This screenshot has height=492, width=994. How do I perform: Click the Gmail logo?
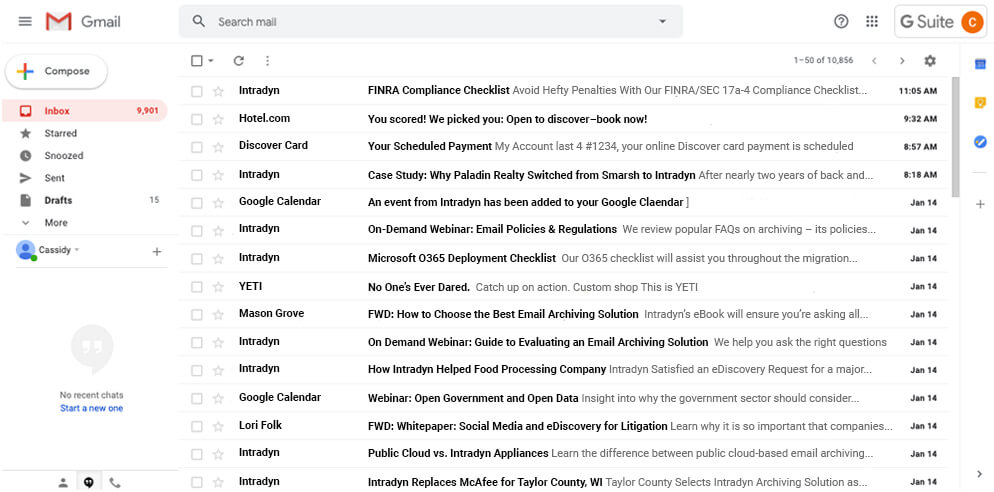point(83,22)
